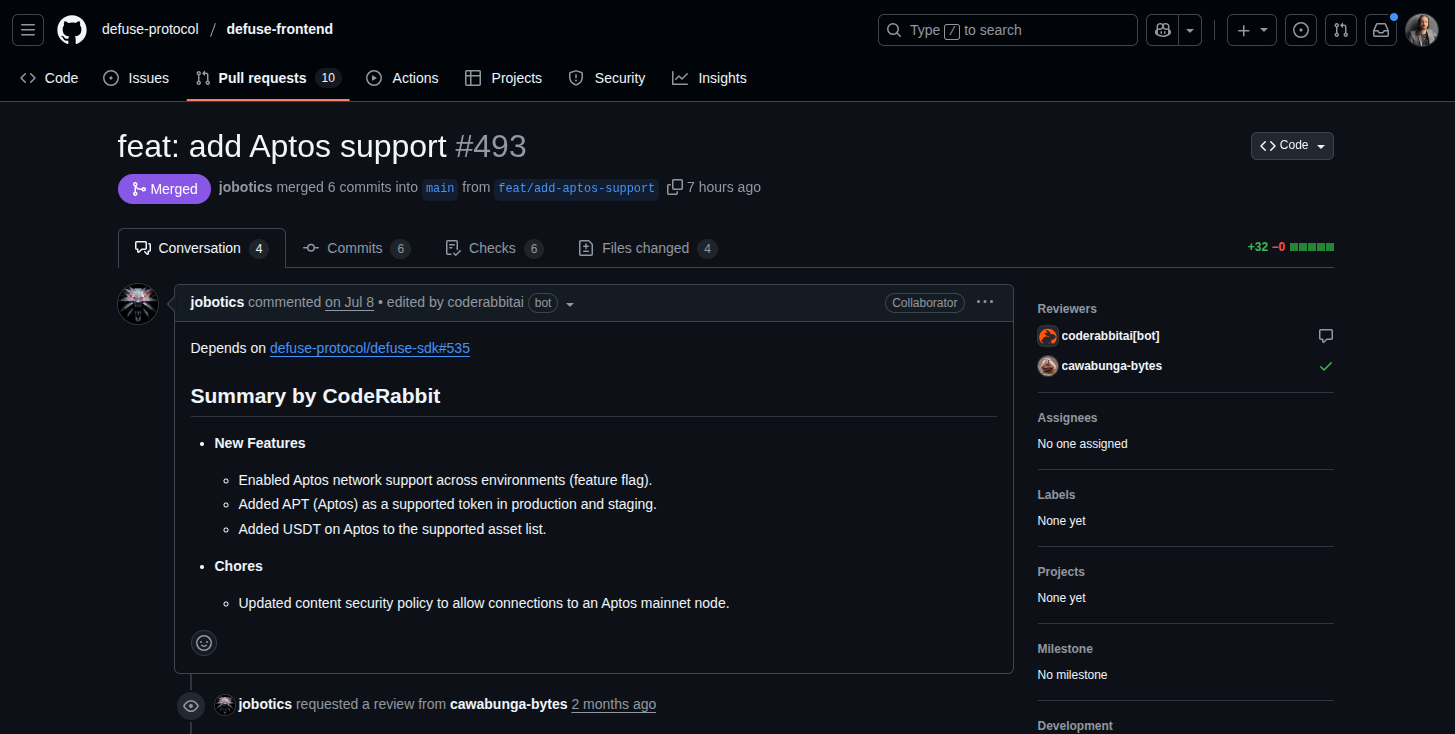
Task: Open the '2 months ago' timestamp
Action: tap(614, 704)
